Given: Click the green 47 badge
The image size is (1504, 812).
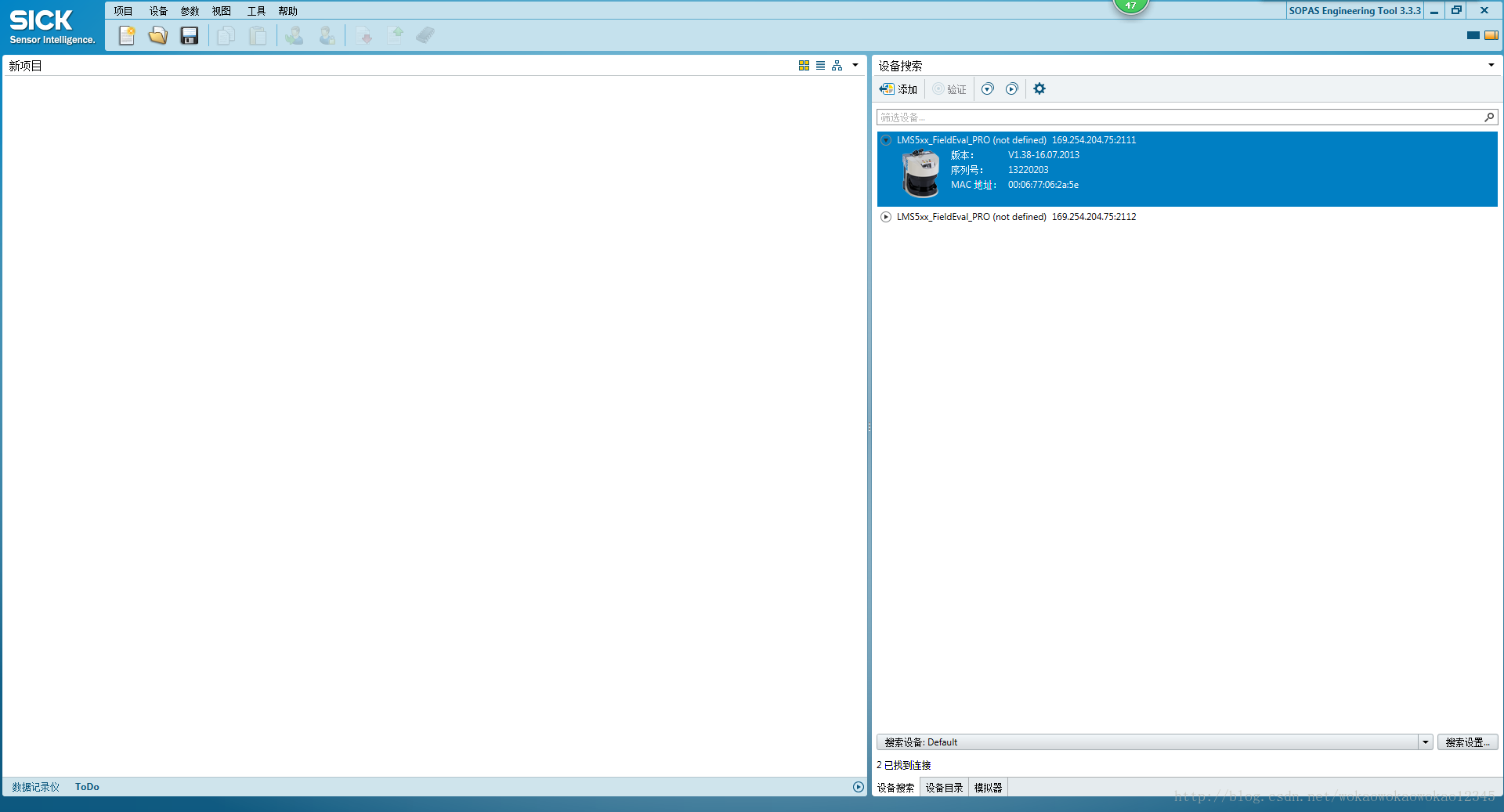Looking at the screenshot, I should coord(1130,5).
